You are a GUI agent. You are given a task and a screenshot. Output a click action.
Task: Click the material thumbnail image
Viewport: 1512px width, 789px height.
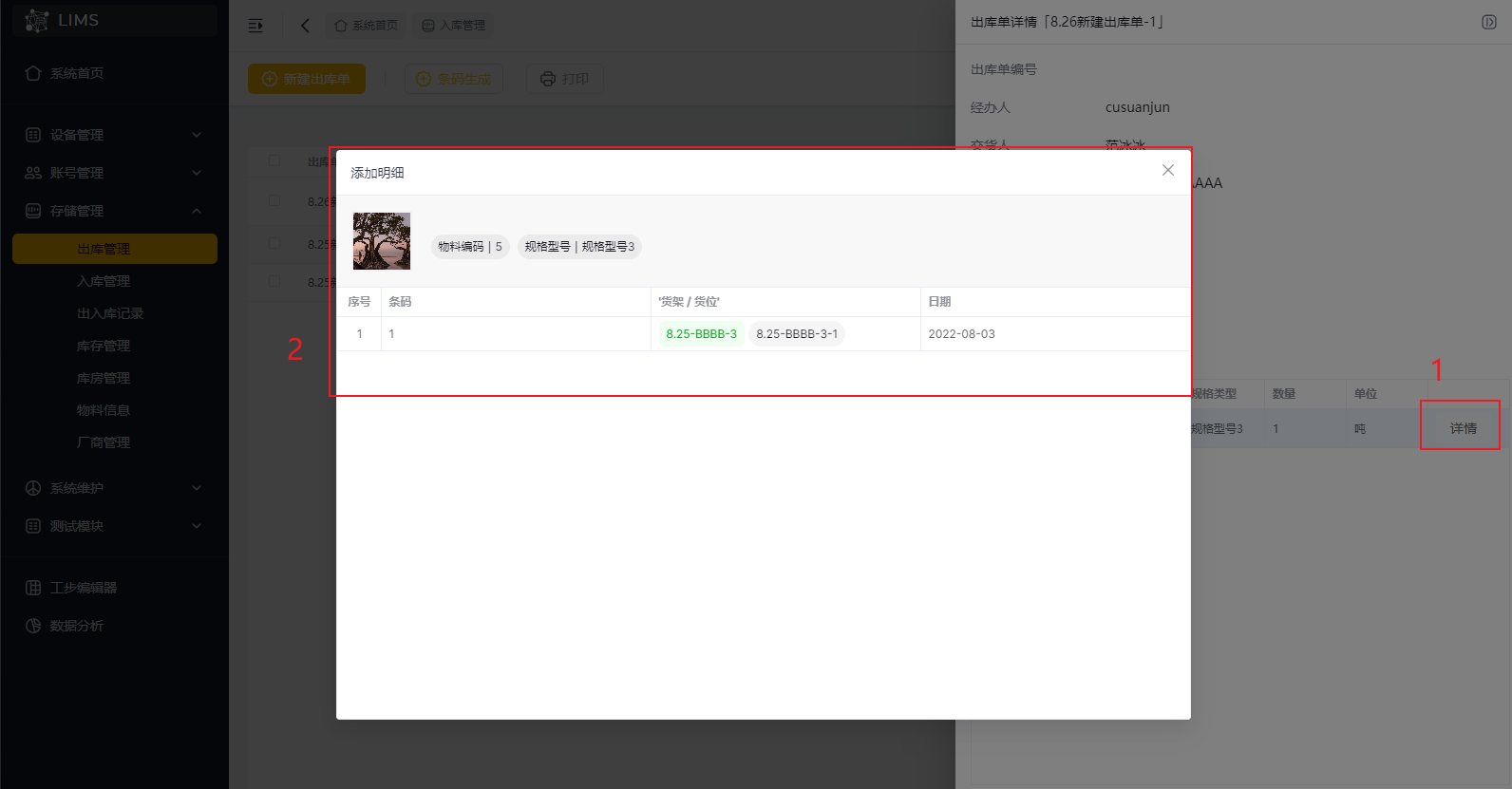[x=382, y=241]
